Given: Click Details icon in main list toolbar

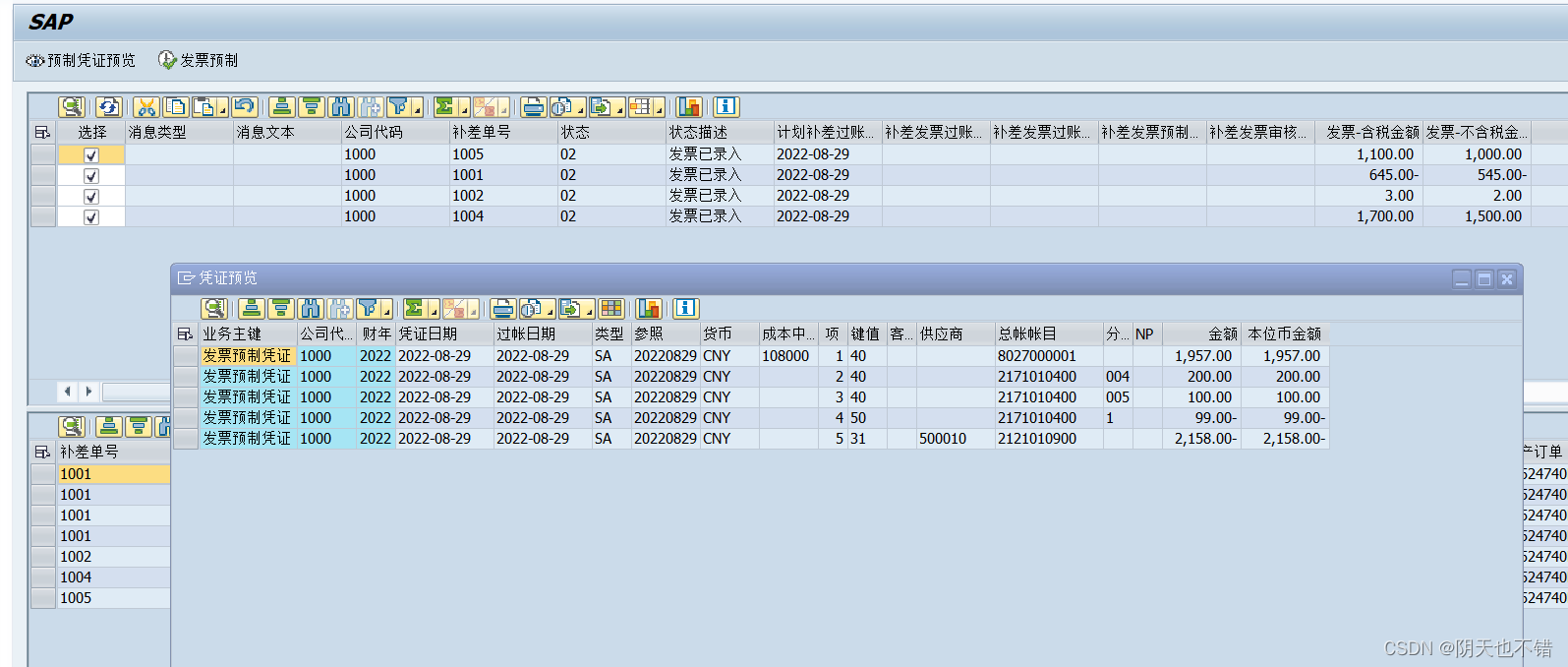Looking at the screenshot, I should 72,106.
